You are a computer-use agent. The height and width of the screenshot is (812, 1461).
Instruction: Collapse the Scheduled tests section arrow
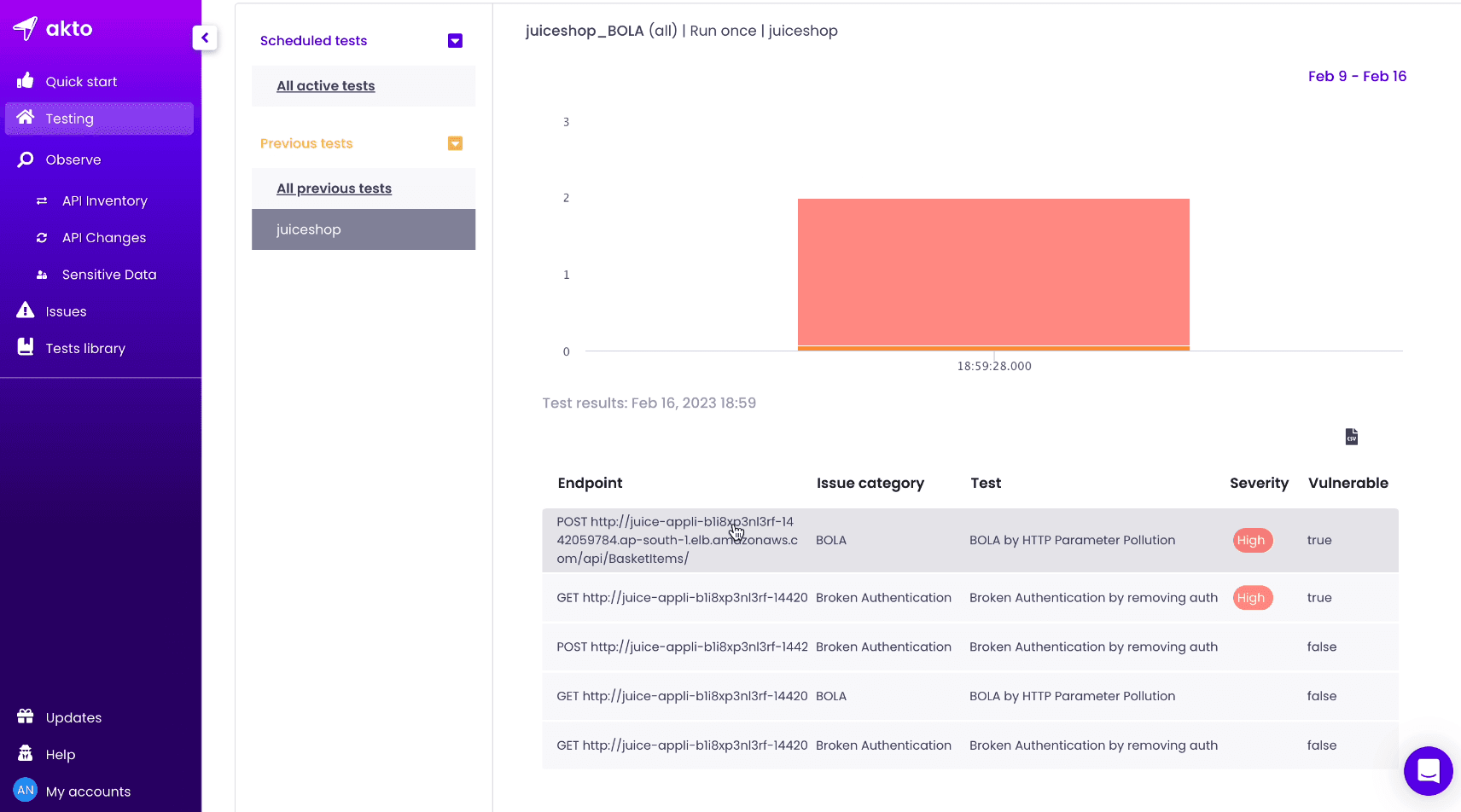(455, 41)
